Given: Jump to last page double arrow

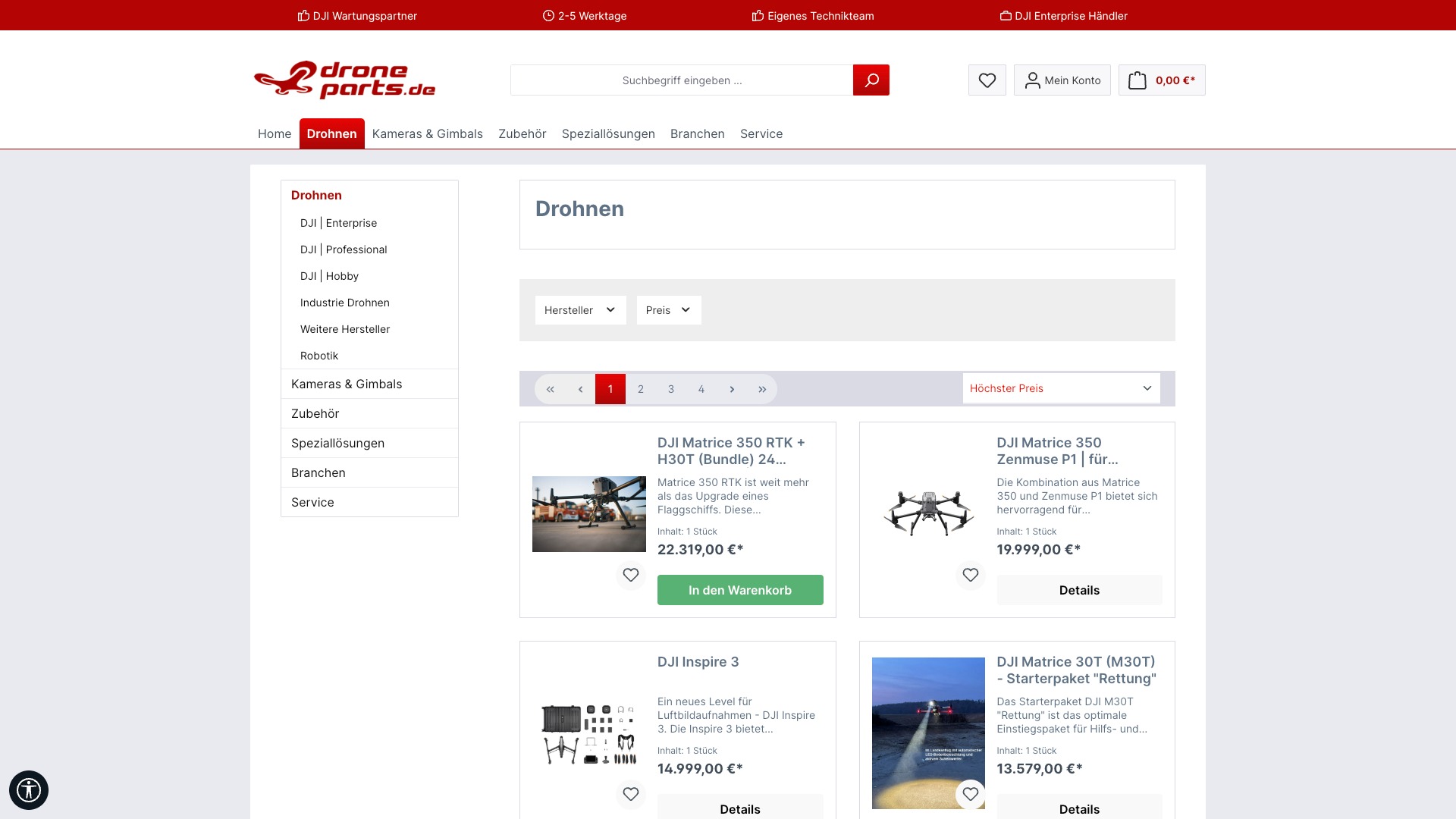Looking at the screenshot, I should [762, 389].
